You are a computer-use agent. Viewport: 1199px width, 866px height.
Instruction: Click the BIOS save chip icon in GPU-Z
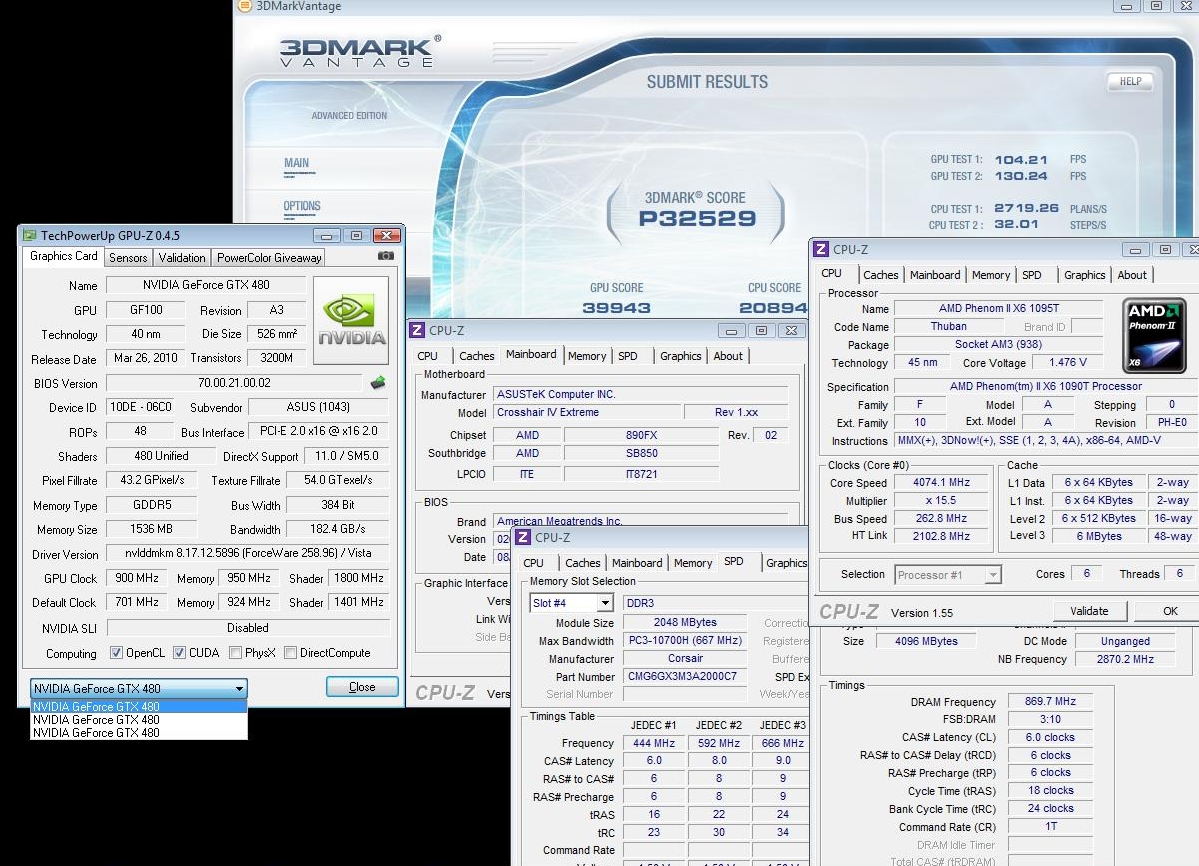(378, 383)
